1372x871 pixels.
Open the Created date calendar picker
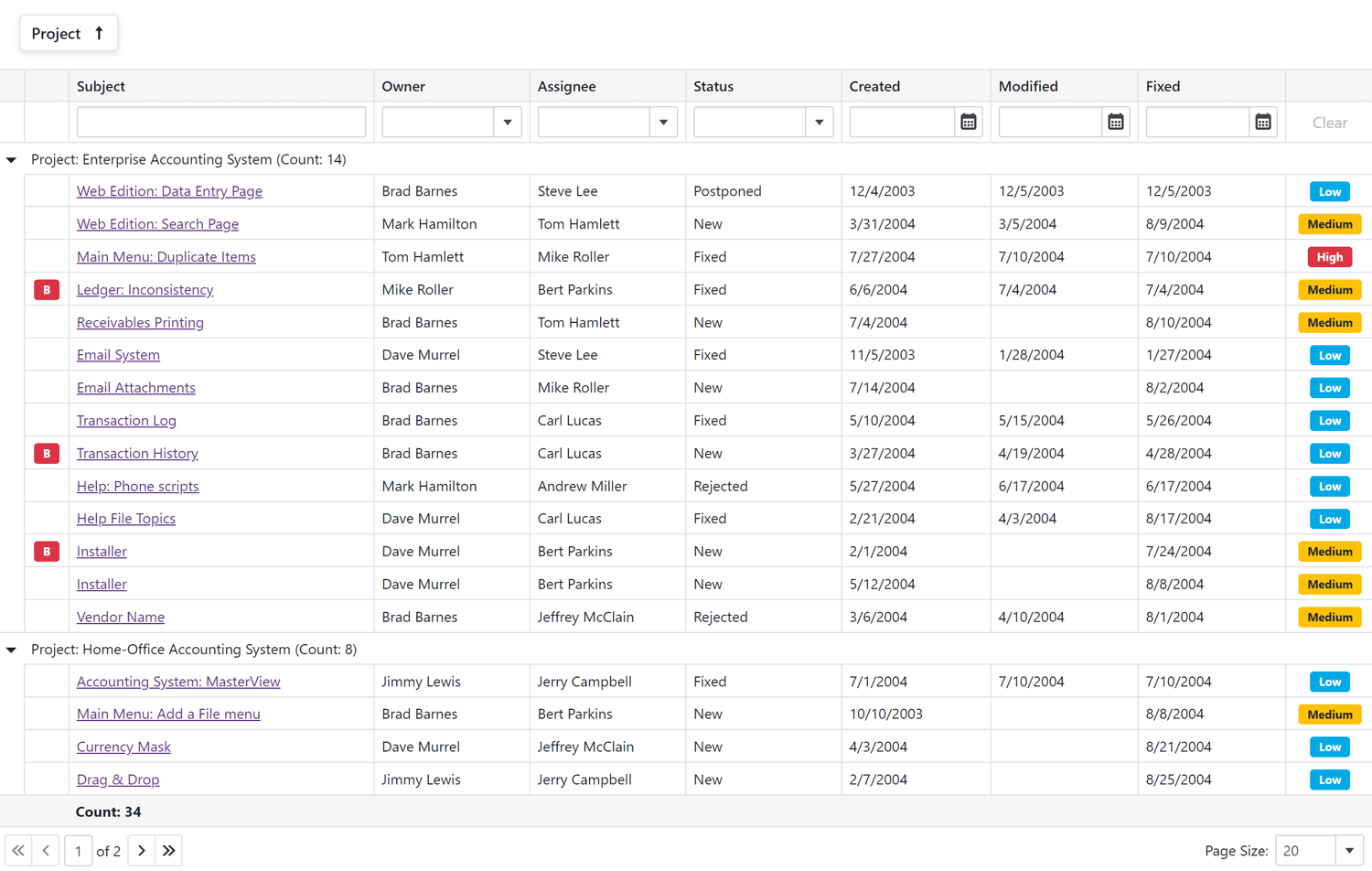pos(969,123)
